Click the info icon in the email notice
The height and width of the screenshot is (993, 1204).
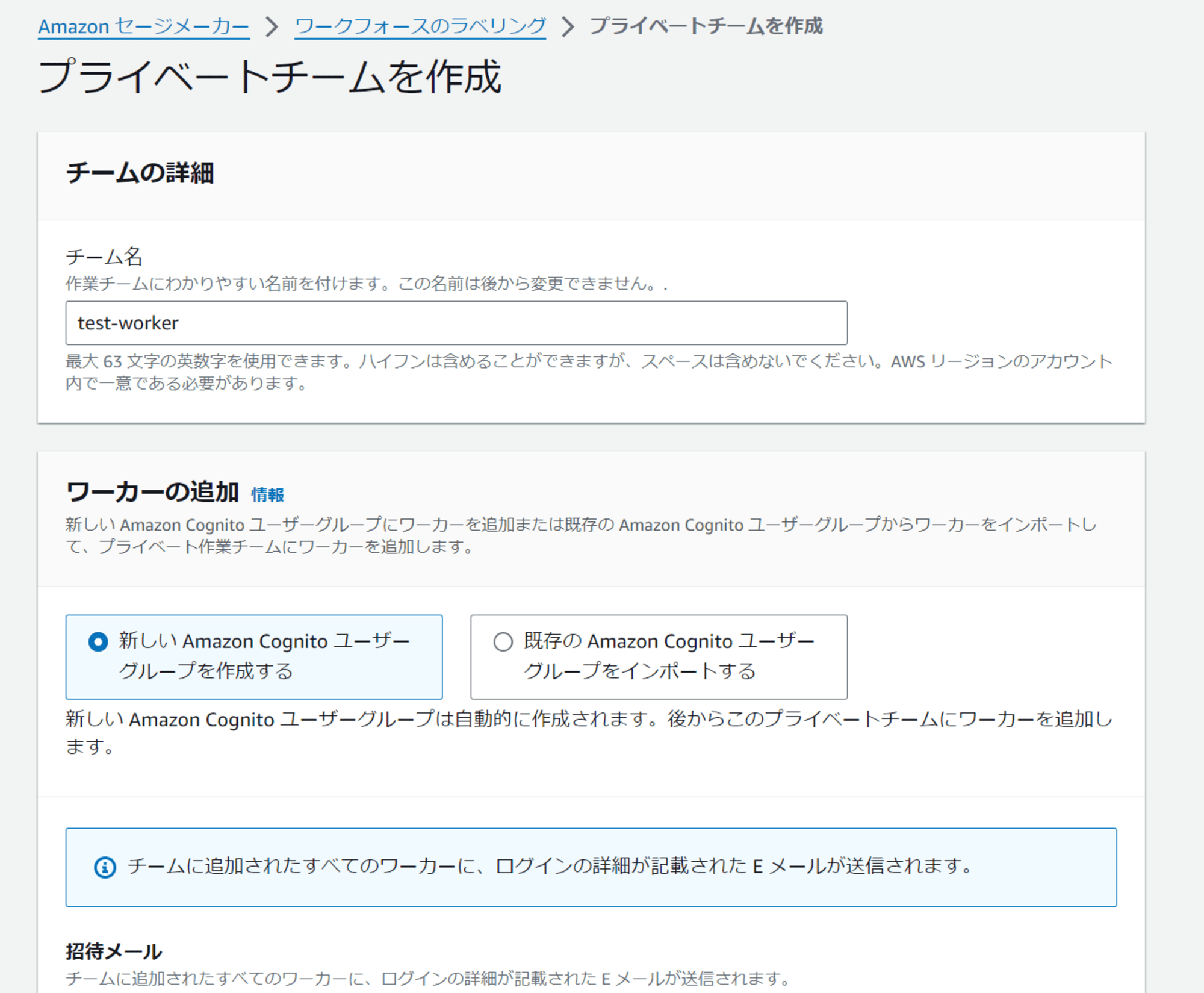pos(105,867)
